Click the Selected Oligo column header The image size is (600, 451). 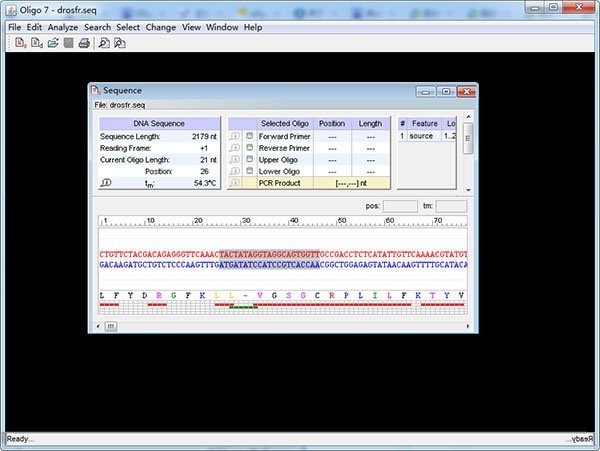coord(285,124)
